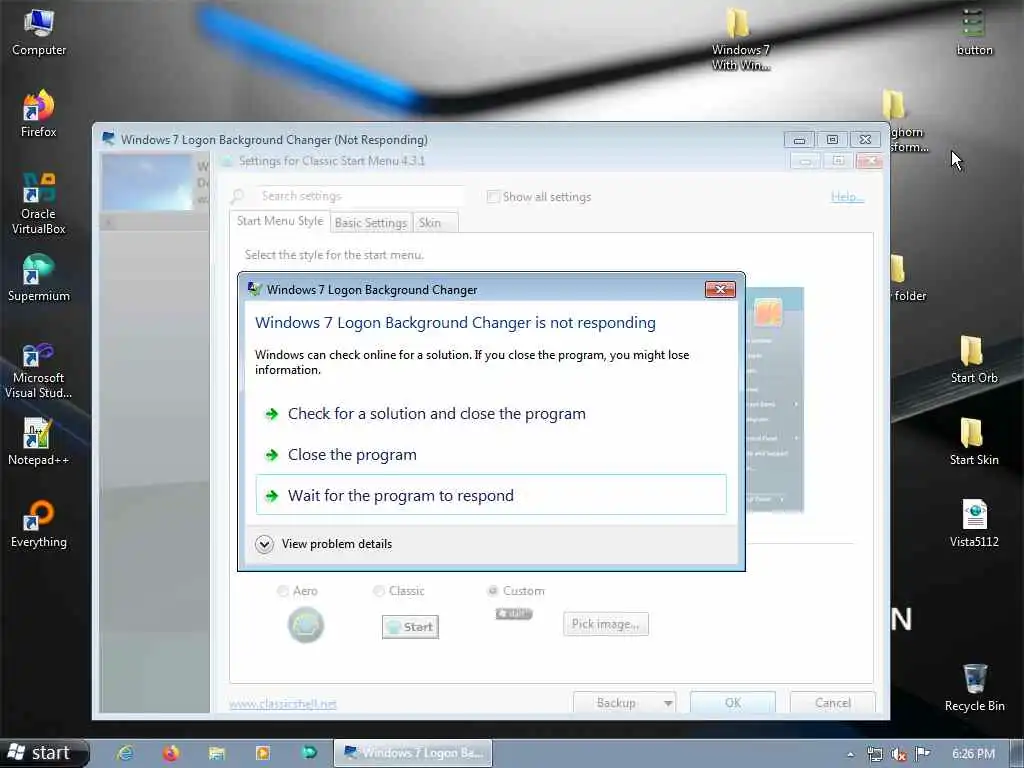Click the Aero orb preview image
This screenshot has height=768, width=1024.
pos(306,625)
